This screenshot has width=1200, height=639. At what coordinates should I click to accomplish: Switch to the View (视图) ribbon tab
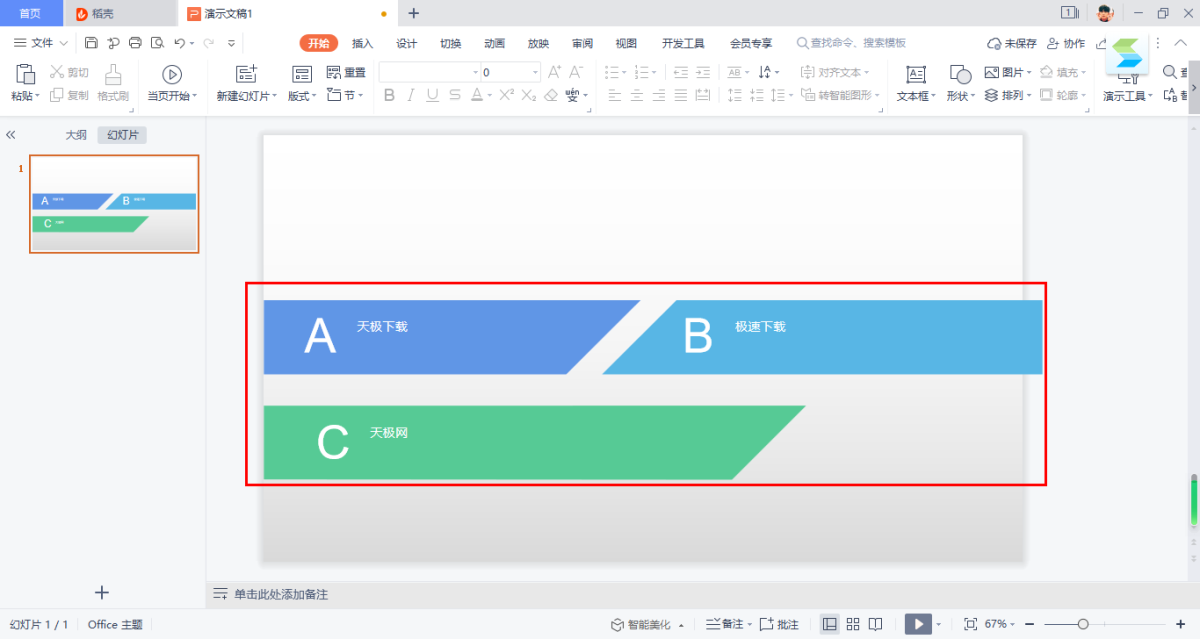626,43
